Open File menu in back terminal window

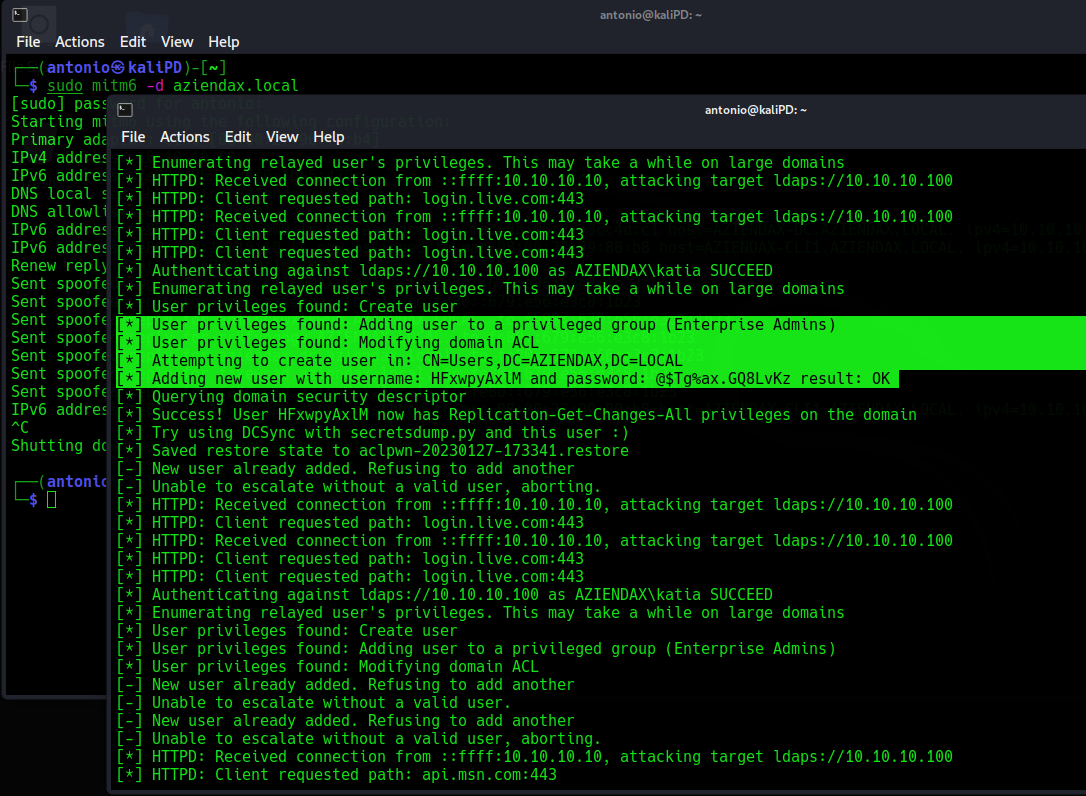coord(28,42)
